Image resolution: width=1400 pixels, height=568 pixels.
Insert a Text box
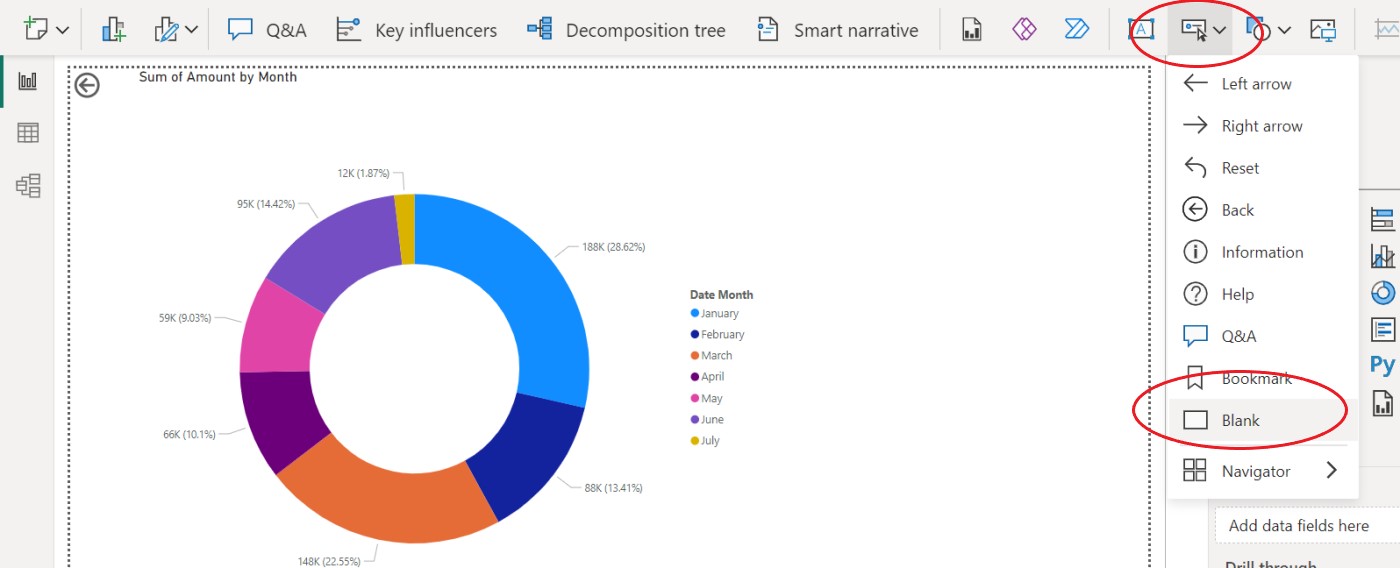(x=1141, y=30)
